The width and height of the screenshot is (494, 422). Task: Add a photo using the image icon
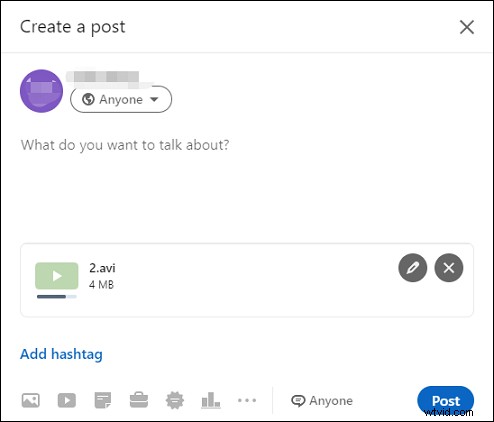pos(31,400)
